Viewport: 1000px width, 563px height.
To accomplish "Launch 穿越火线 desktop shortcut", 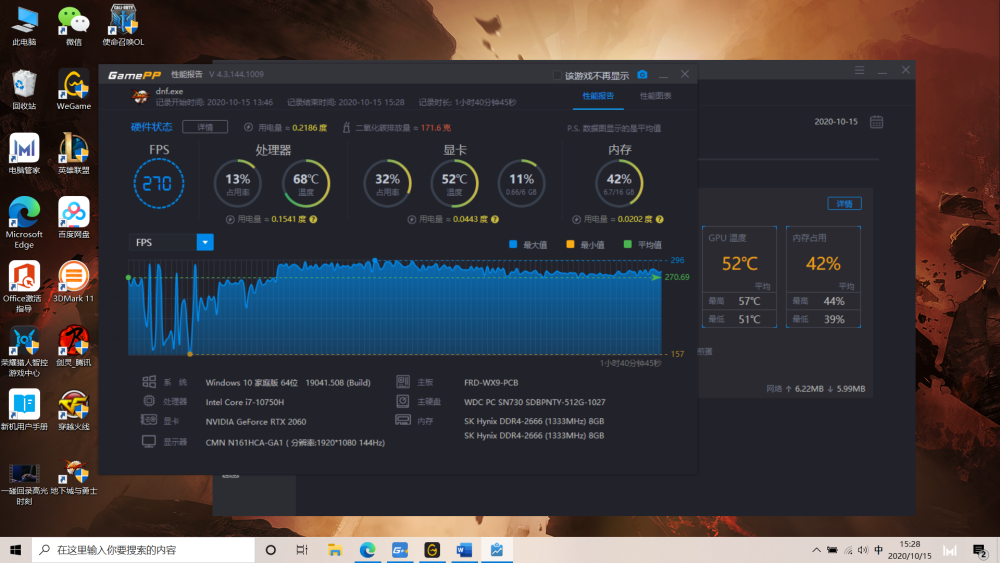I will [x=73, y=410].
